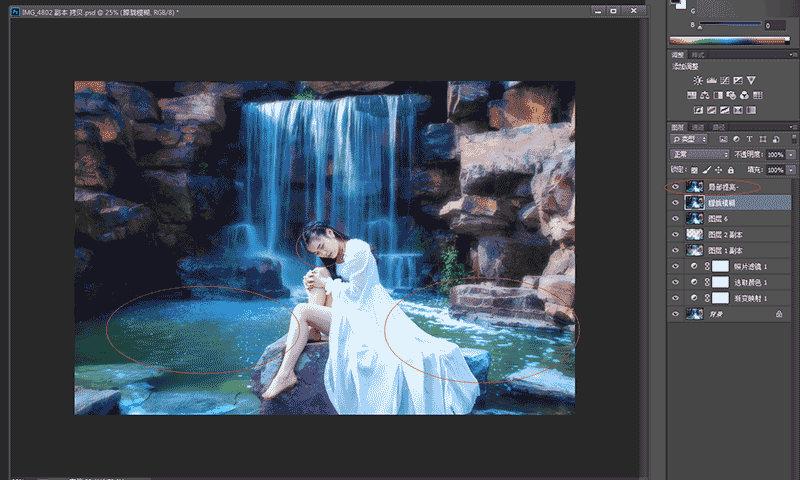The width and height of the screenshot is (800, 480).
Task: Add a Channel Mixer adjustment
Action: click(x=746, y=94)
